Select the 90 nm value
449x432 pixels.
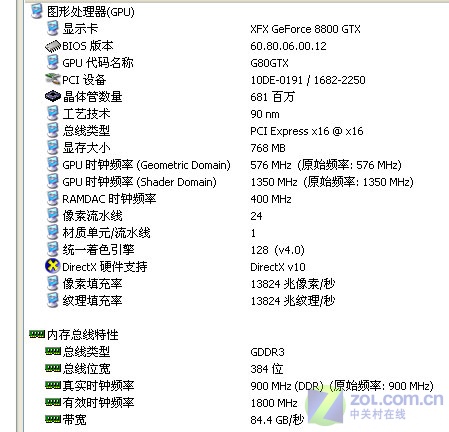(x=265, y=114)
